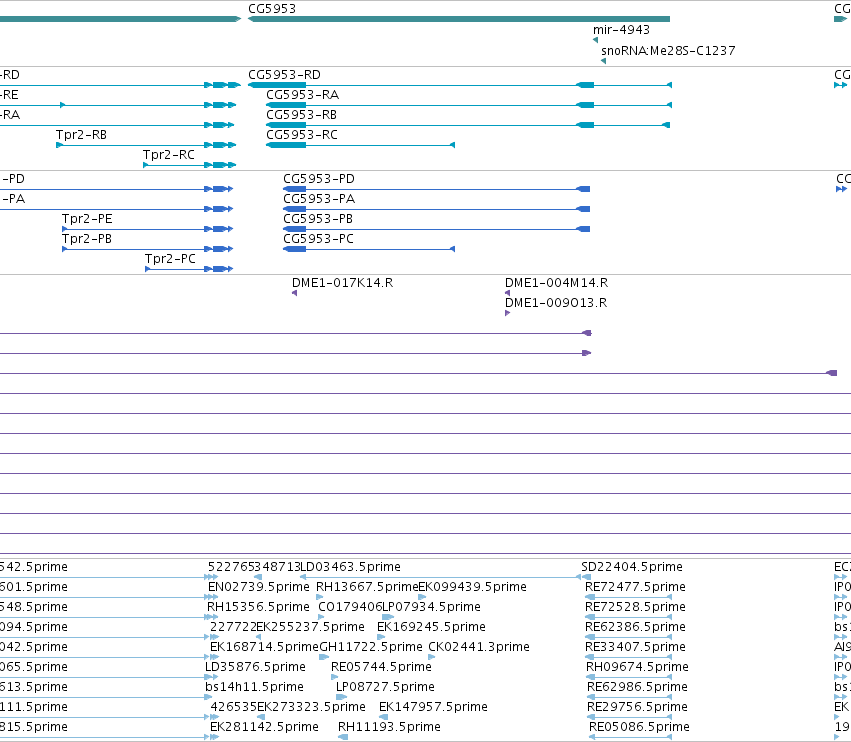Click the Tpr2-PE protein label

click(87, 219)
